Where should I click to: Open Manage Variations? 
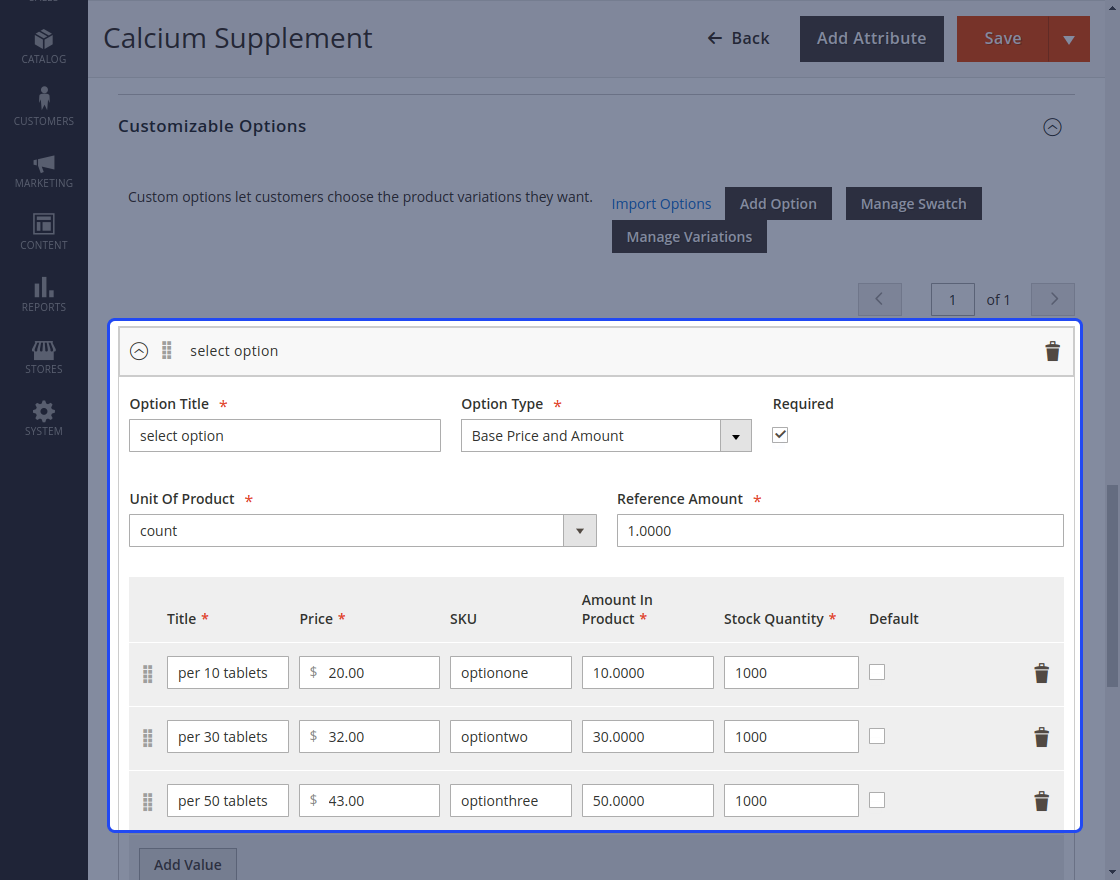689,236
